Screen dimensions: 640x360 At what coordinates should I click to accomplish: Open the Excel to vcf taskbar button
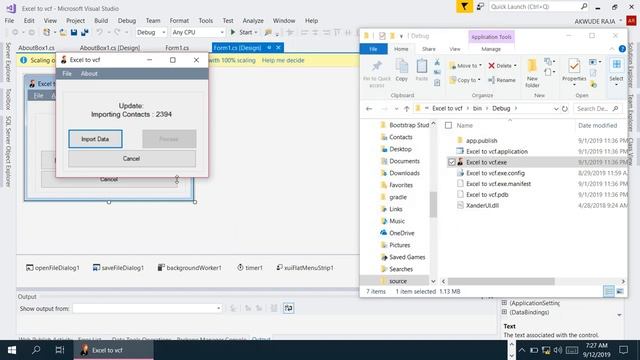(113, 350)
